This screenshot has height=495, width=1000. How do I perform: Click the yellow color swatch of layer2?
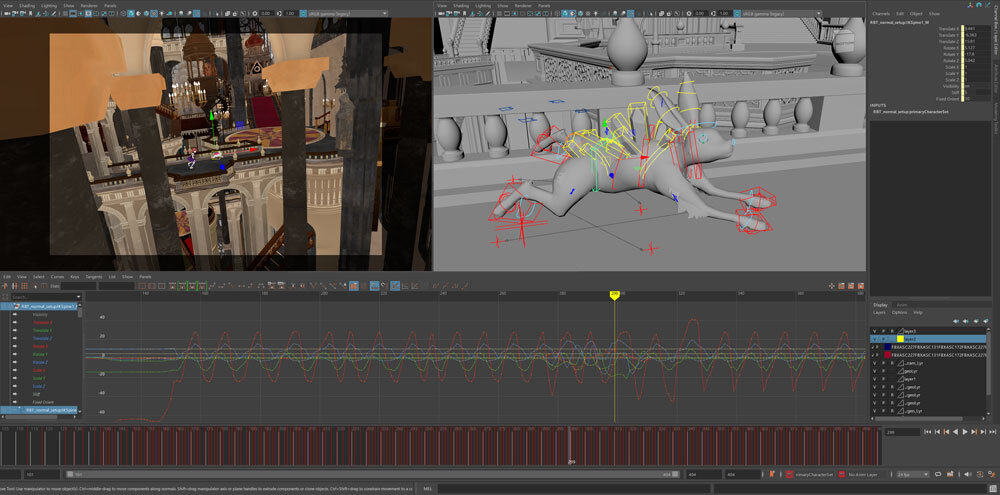click(x=900, y=339)
